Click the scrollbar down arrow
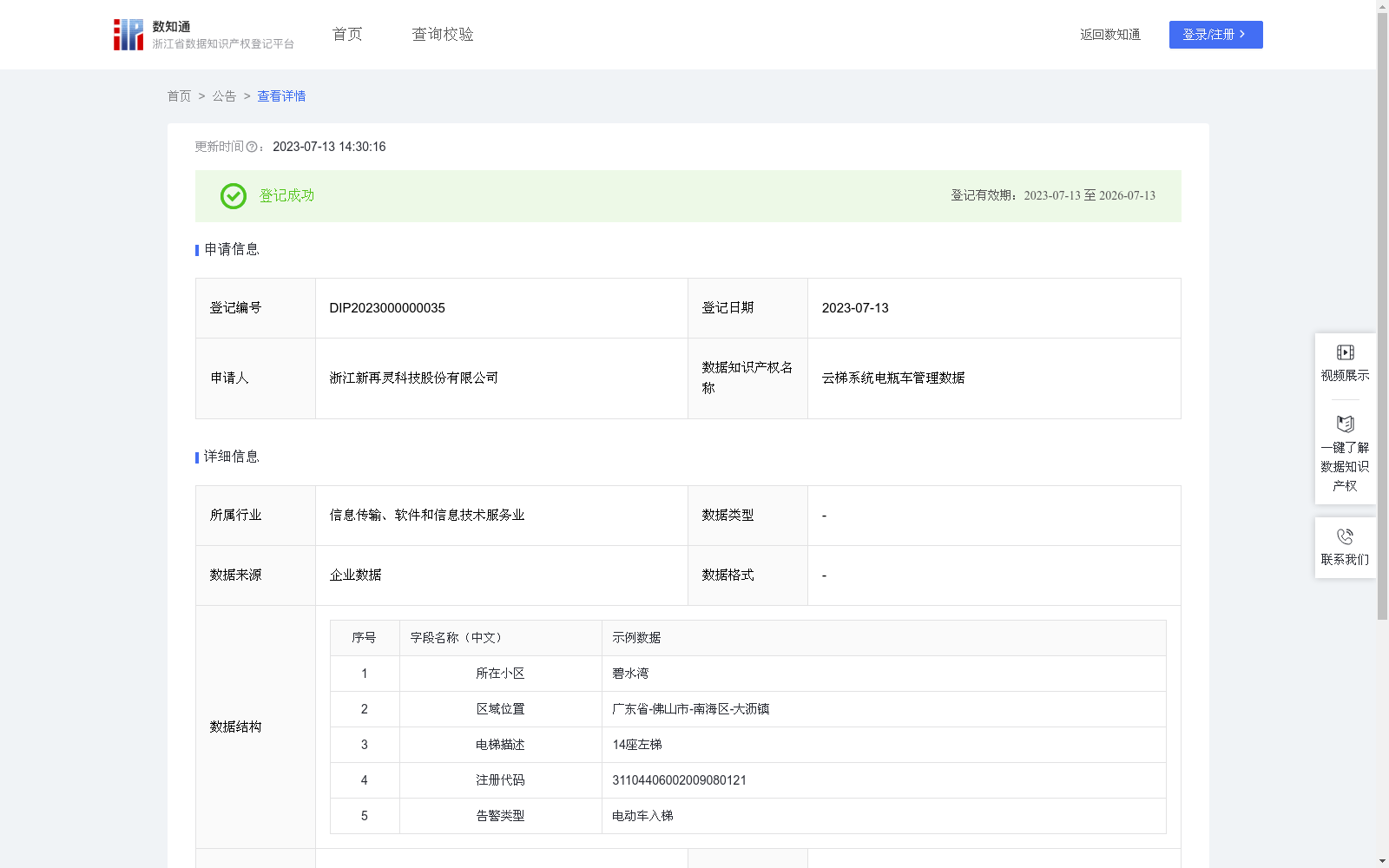This screenshot has width=1389, height=868. 1382,861
